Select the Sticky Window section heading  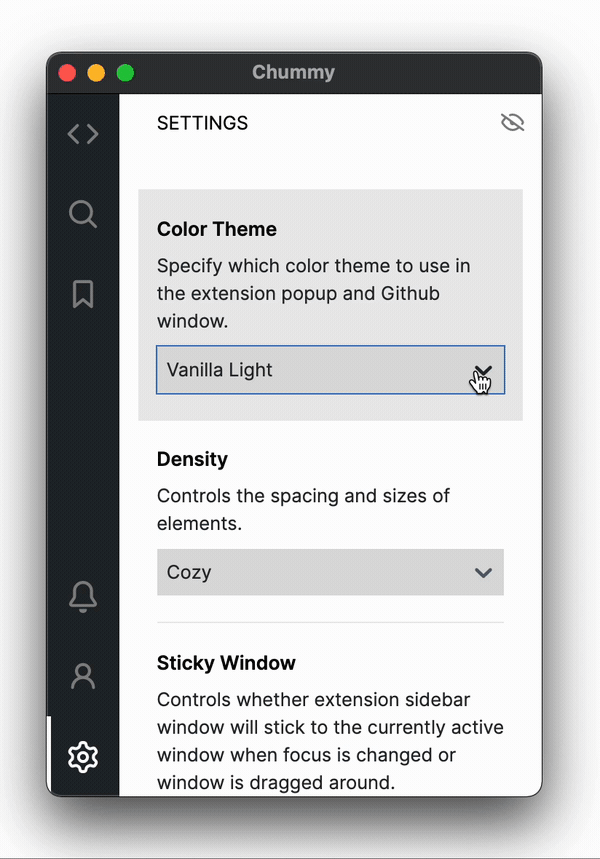[x=226, y=663]
